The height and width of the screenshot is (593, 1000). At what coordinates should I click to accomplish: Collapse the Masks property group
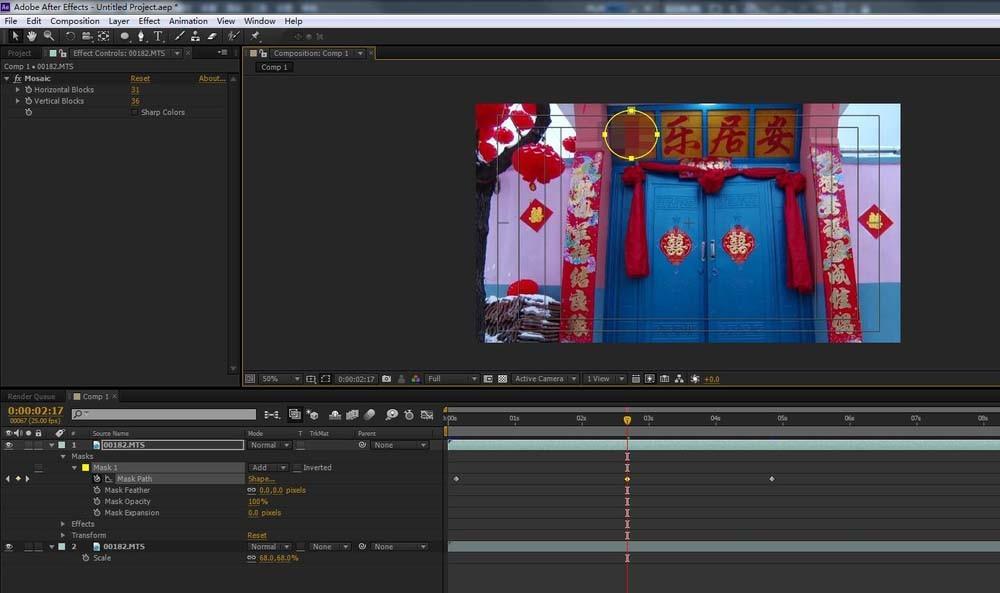click(63, 456)
